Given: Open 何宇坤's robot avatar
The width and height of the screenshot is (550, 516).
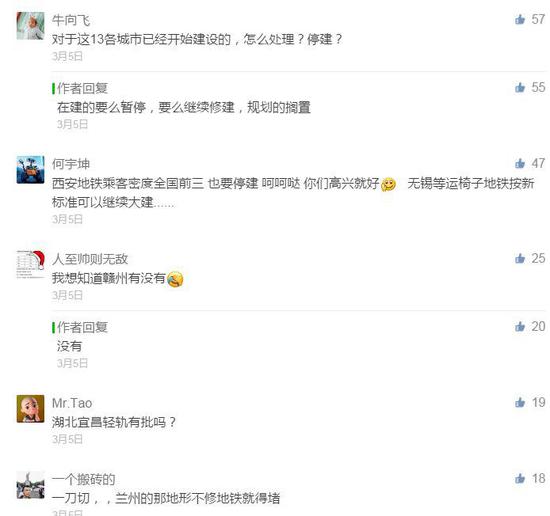Looking at the screenshot, I should point(31,170).
